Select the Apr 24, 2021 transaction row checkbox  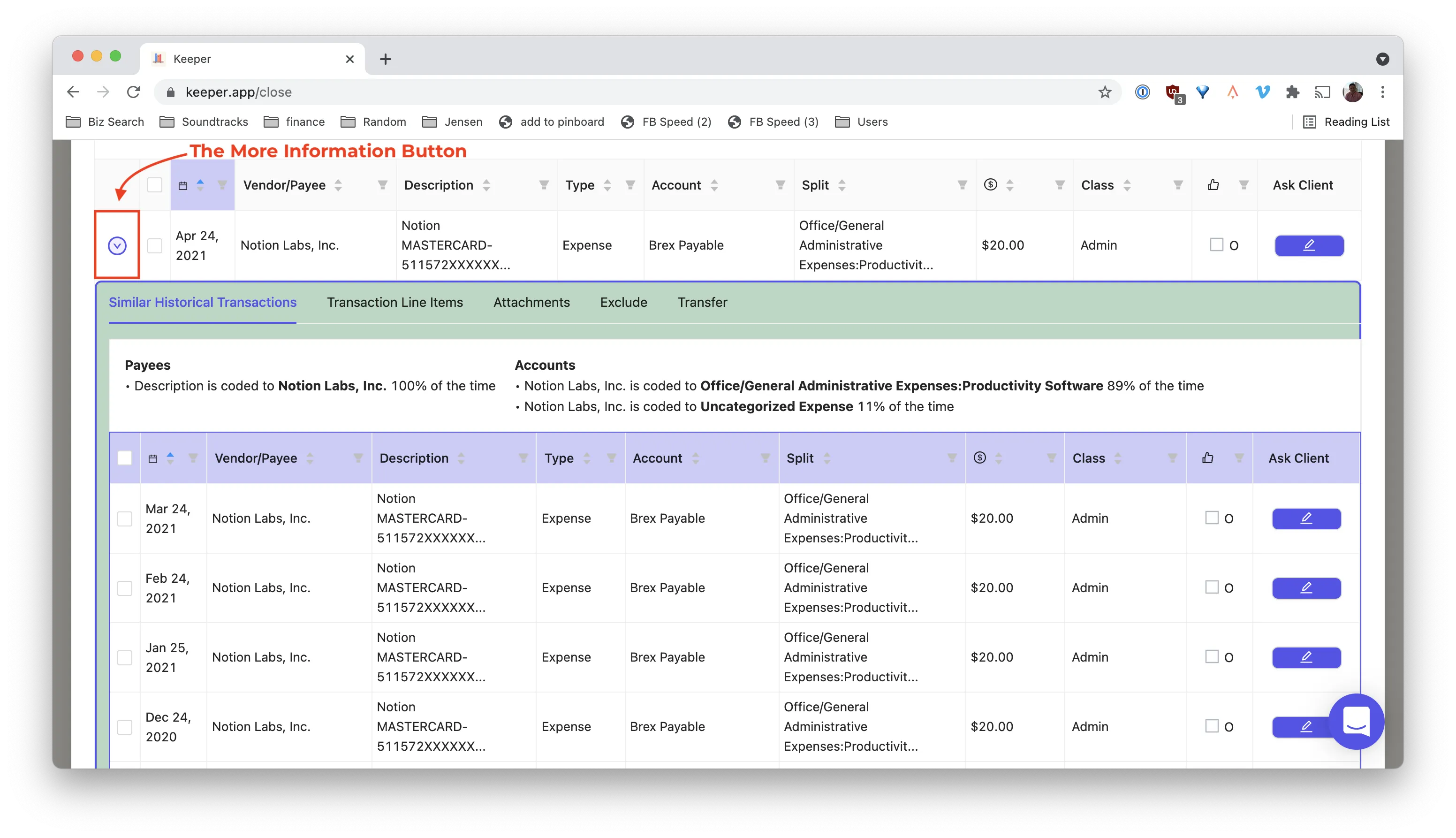155,246
